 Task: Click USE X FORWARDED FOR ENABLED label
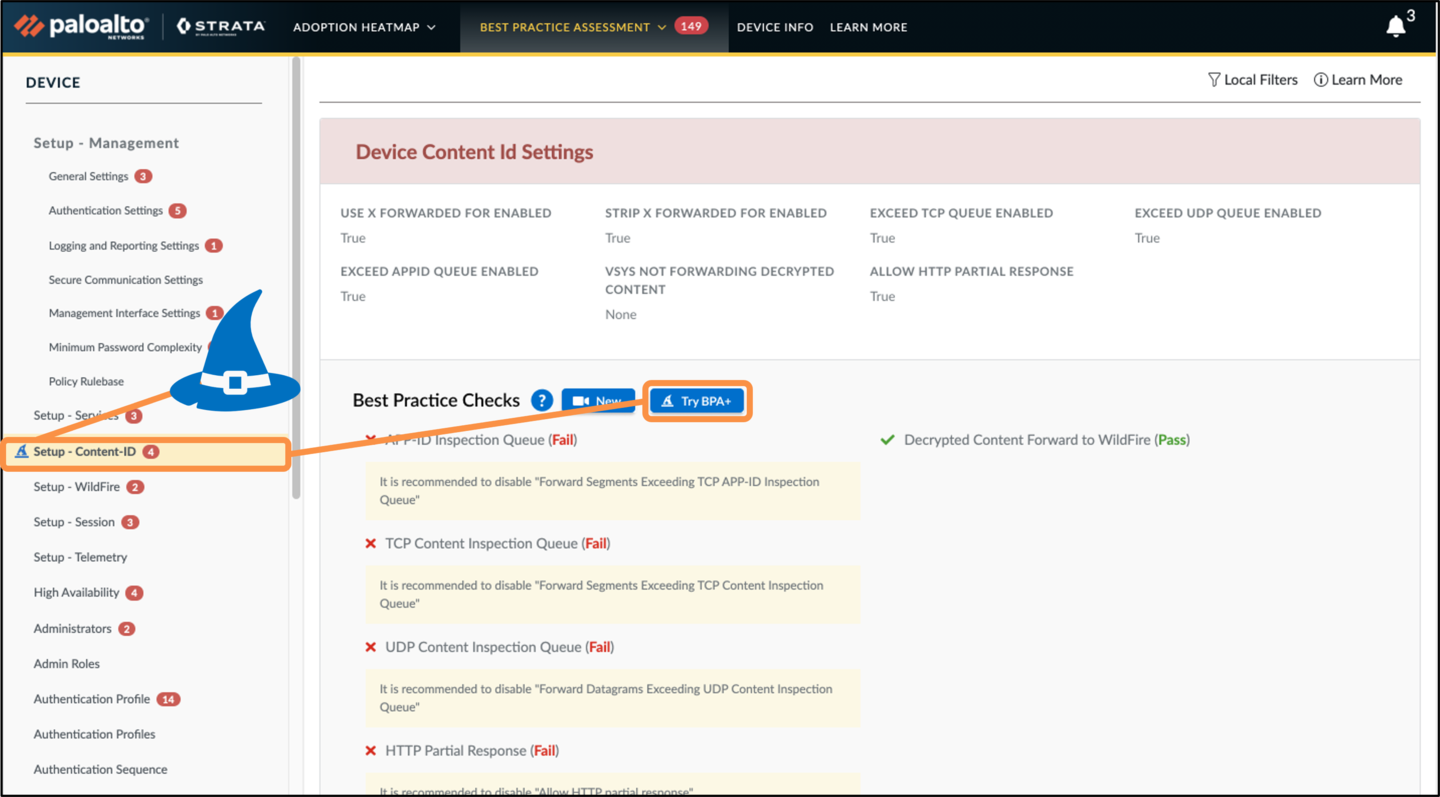click(x=446, y=213)
